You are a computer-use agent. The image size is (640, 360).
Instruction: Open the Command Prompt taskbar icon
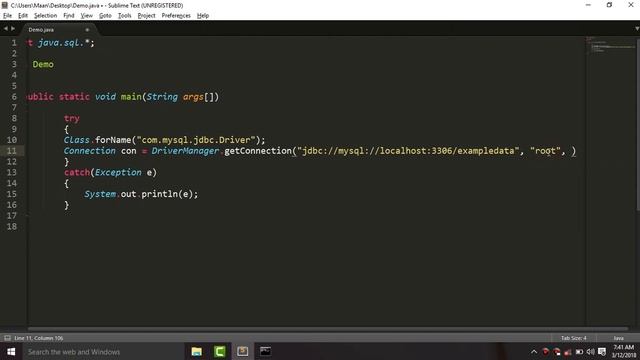click(x=265, y=351)
